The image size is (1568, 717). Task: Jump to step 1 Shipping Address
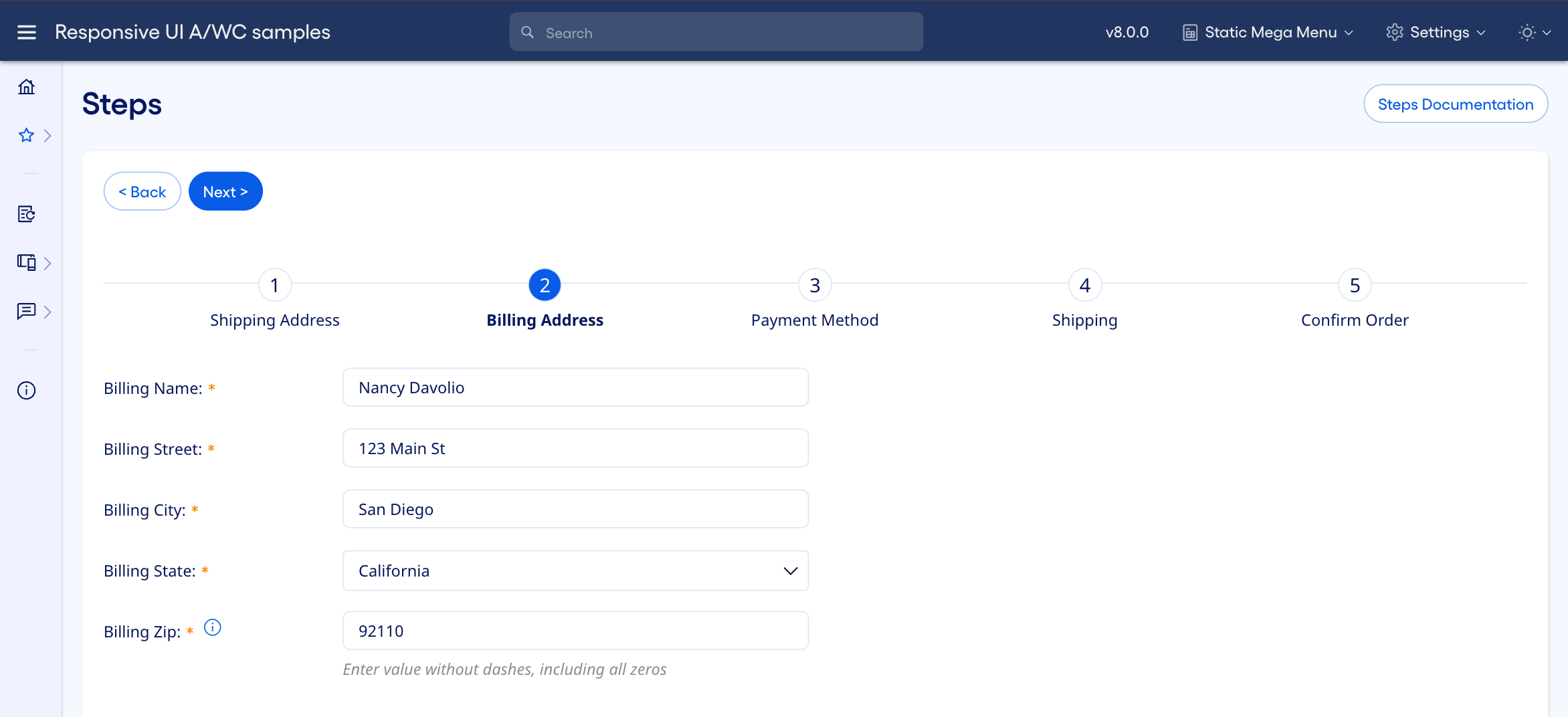[x=274, y=286]
